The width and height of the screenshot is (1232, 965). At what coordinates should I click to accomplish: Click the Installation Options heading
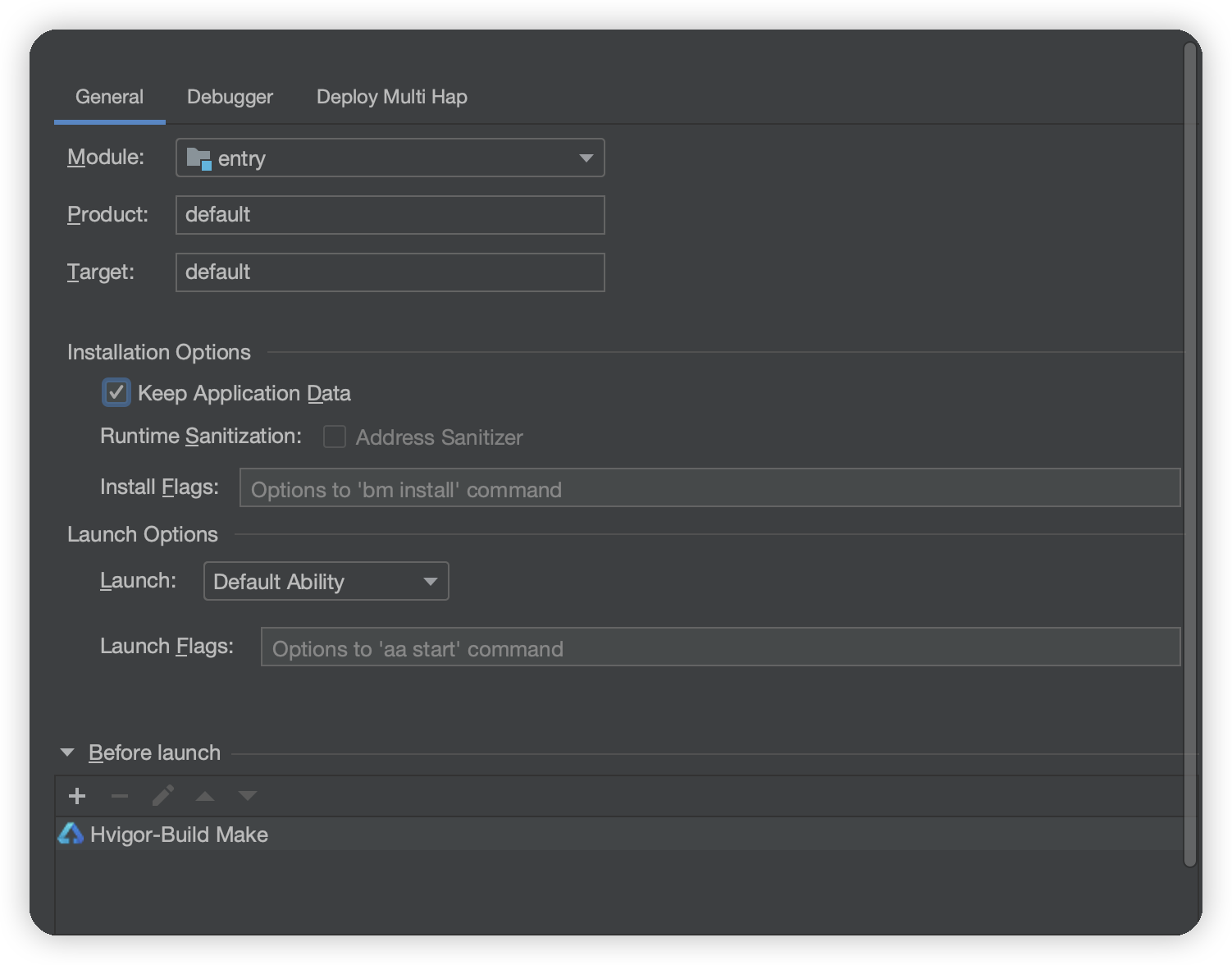pos(159,352)
